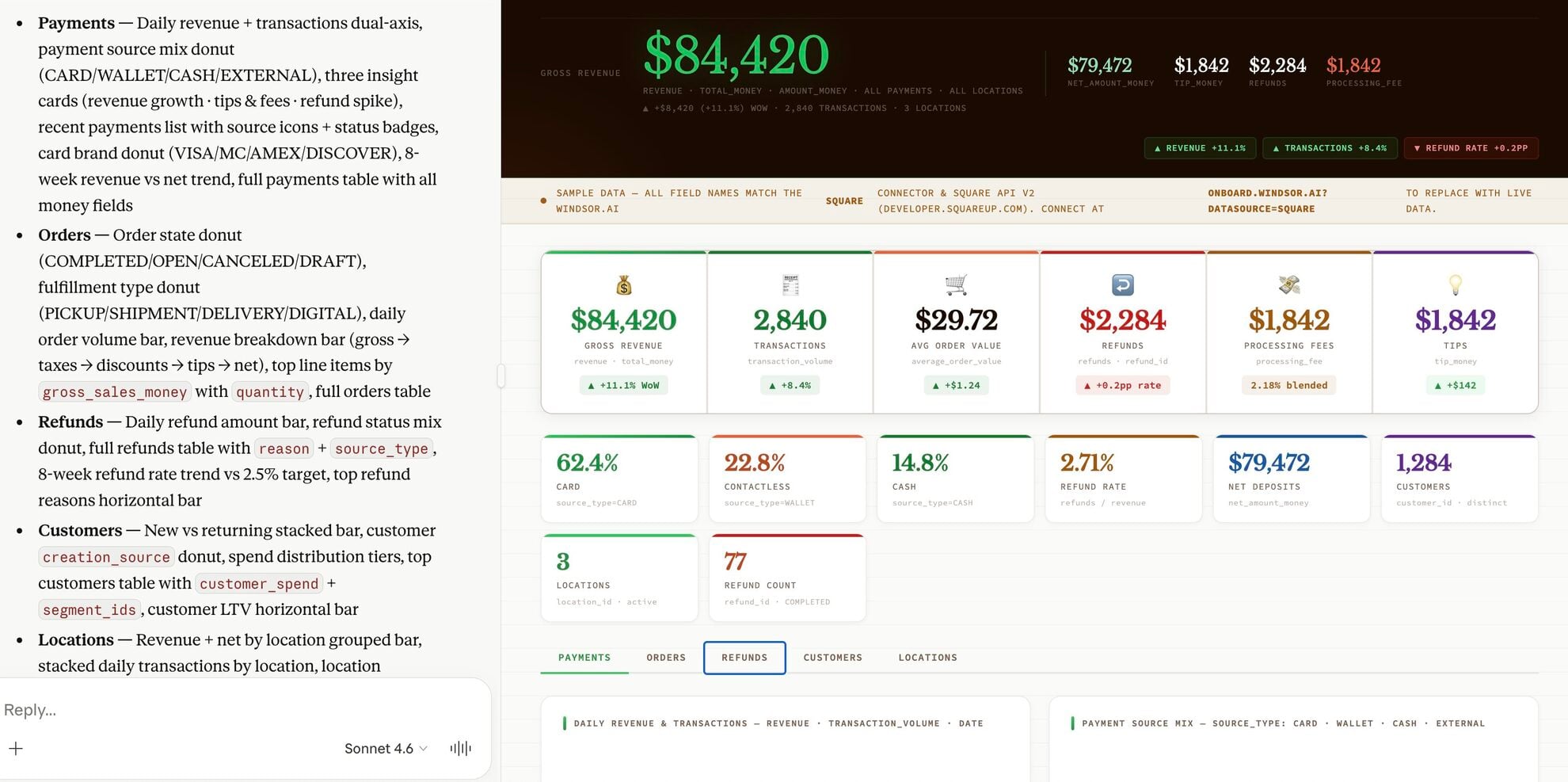Open the Sonnet 4.6 model selector
Screen dimensions: 1568x782
pyautogui.click(x=386, y=748)
